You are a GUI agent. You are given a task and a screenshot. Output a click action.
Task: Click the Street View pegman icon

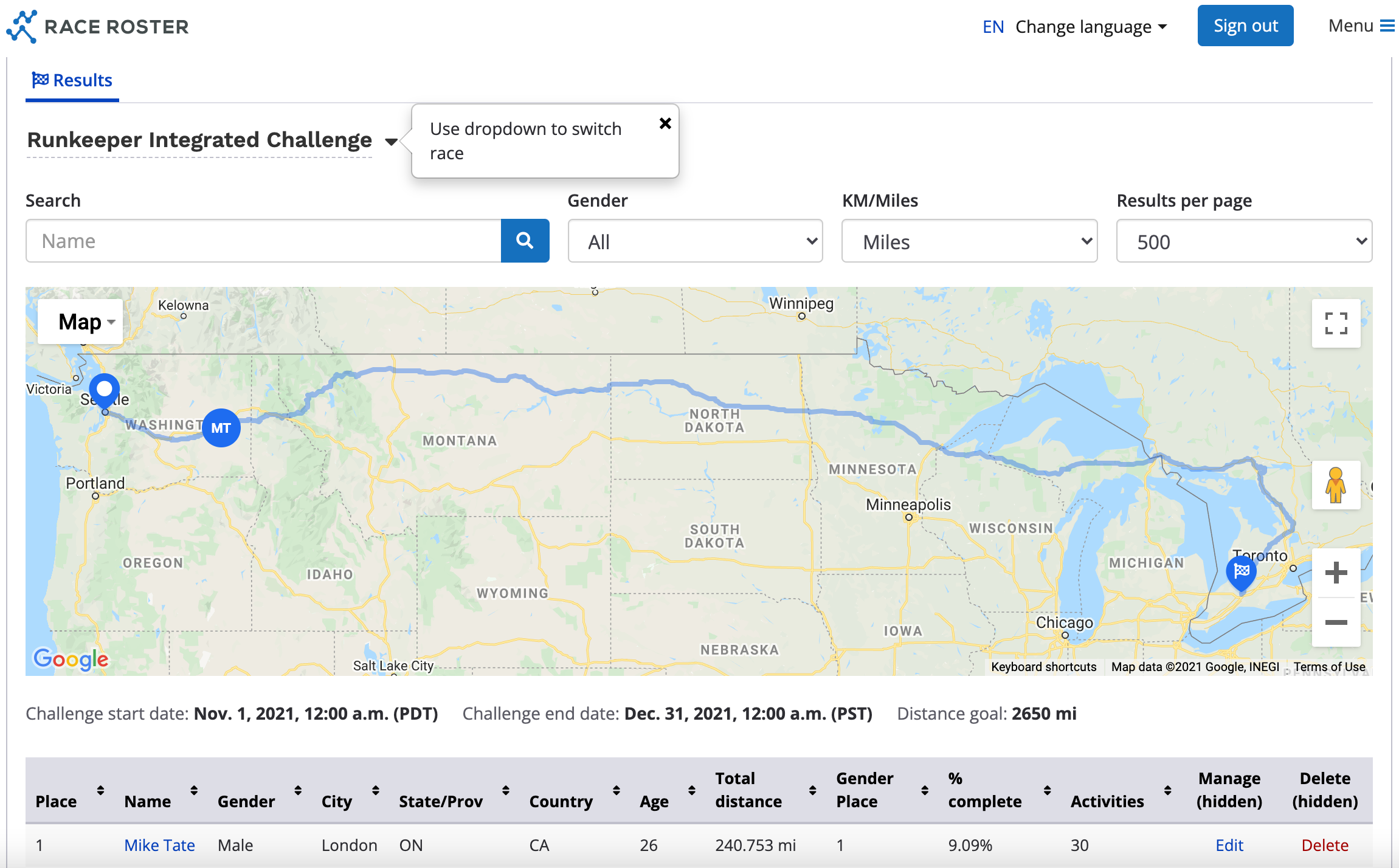(x=1336, y=485)
